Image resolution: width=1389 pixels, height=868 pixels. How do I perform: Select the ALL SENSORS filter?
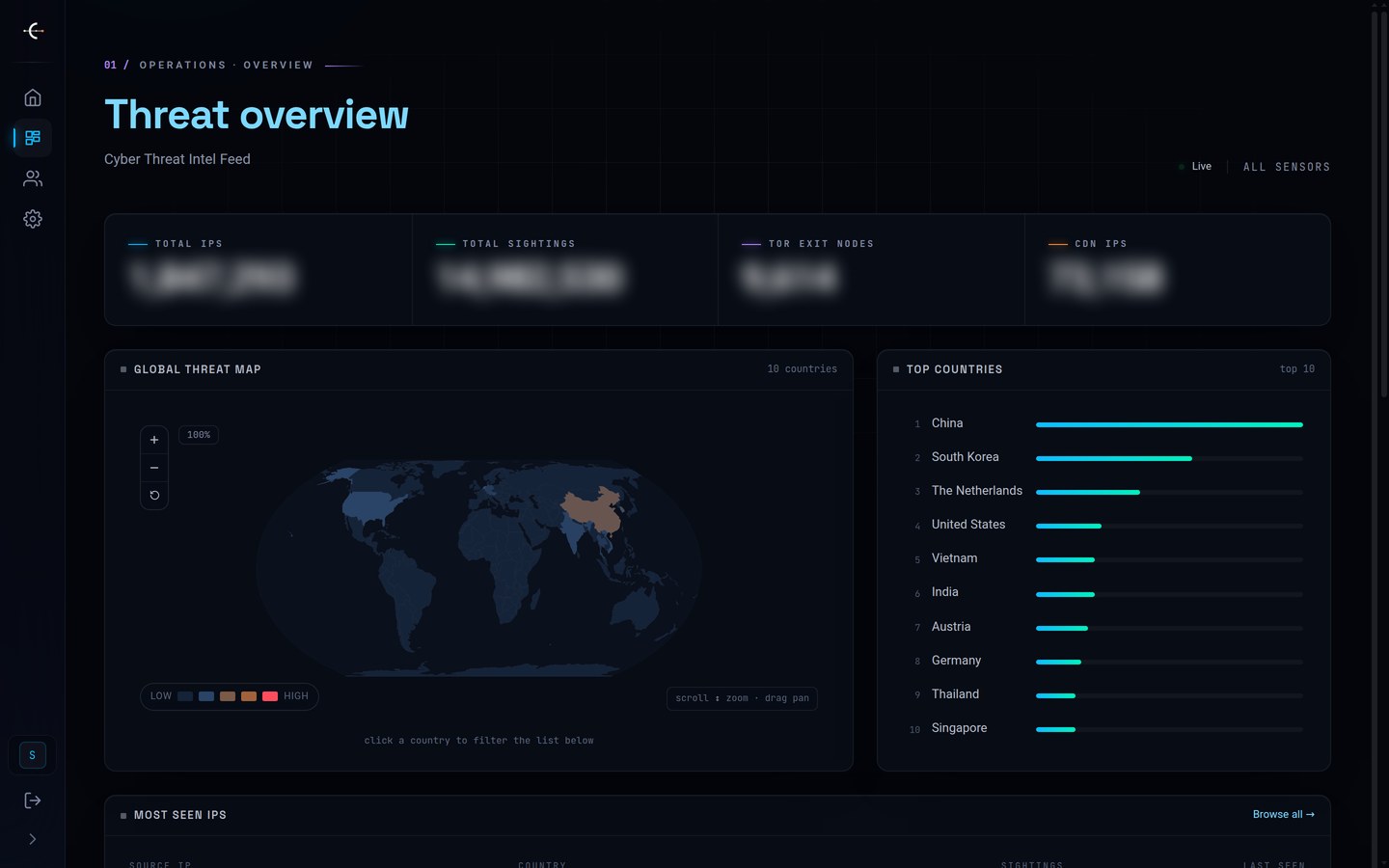[x=1287, y=167]
